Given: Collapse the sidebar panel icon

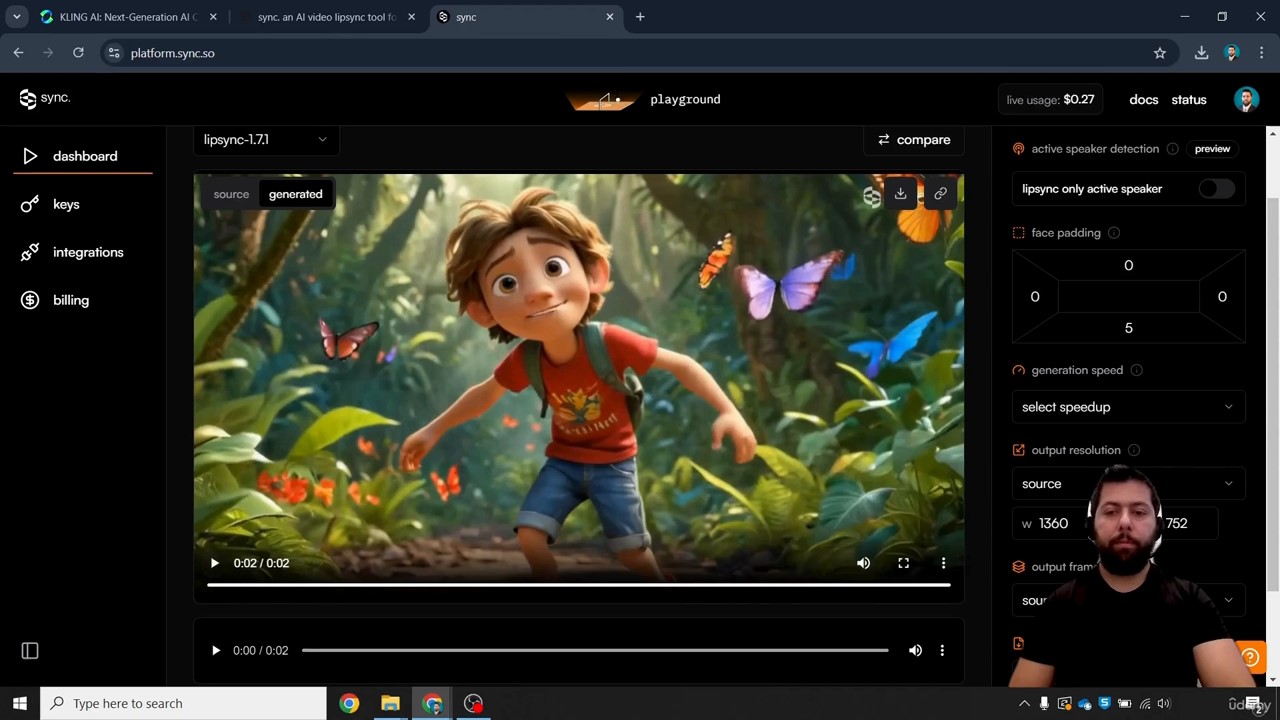Looking at the screenshot, I should point(30,651).
